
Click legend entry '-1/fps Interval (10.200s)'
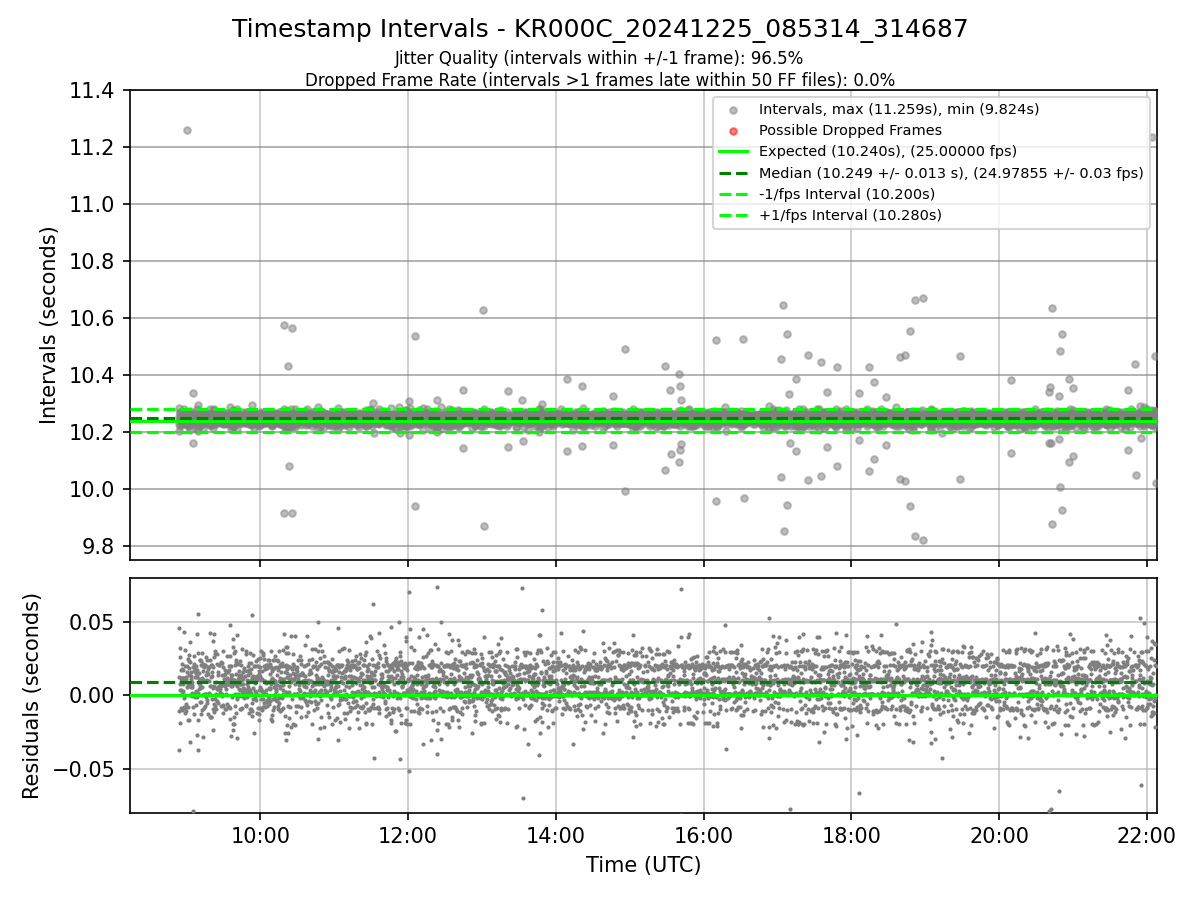(847, 194)
